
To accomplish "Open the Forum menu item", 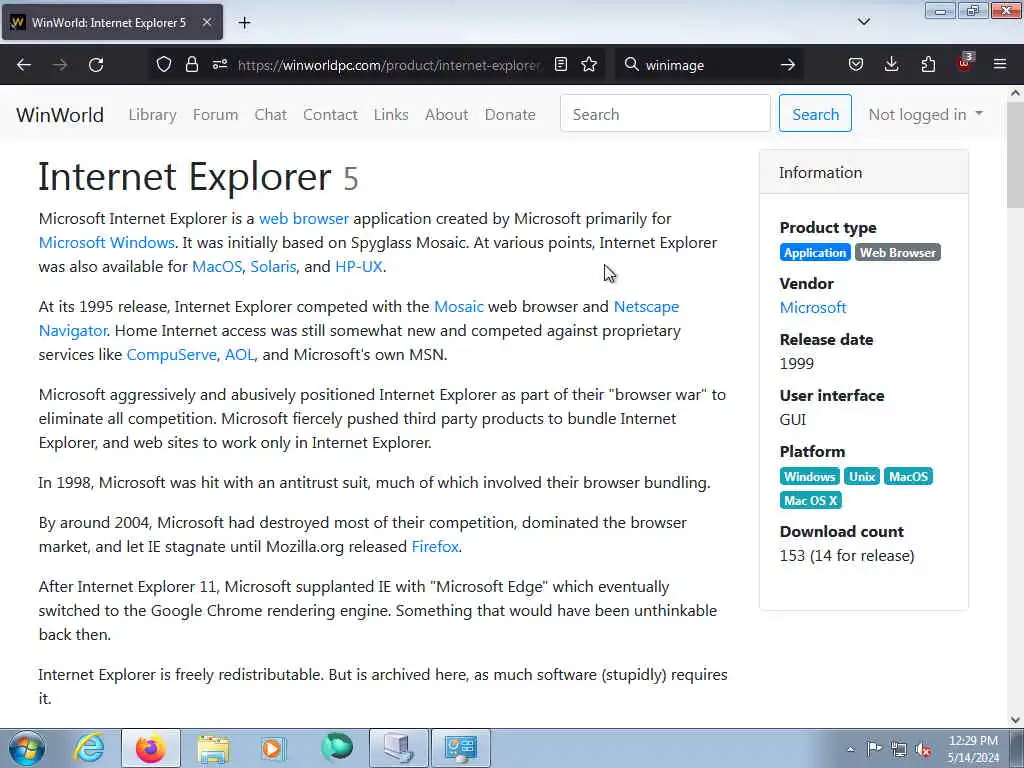I will pyautogui.click(x=216, y=115).
